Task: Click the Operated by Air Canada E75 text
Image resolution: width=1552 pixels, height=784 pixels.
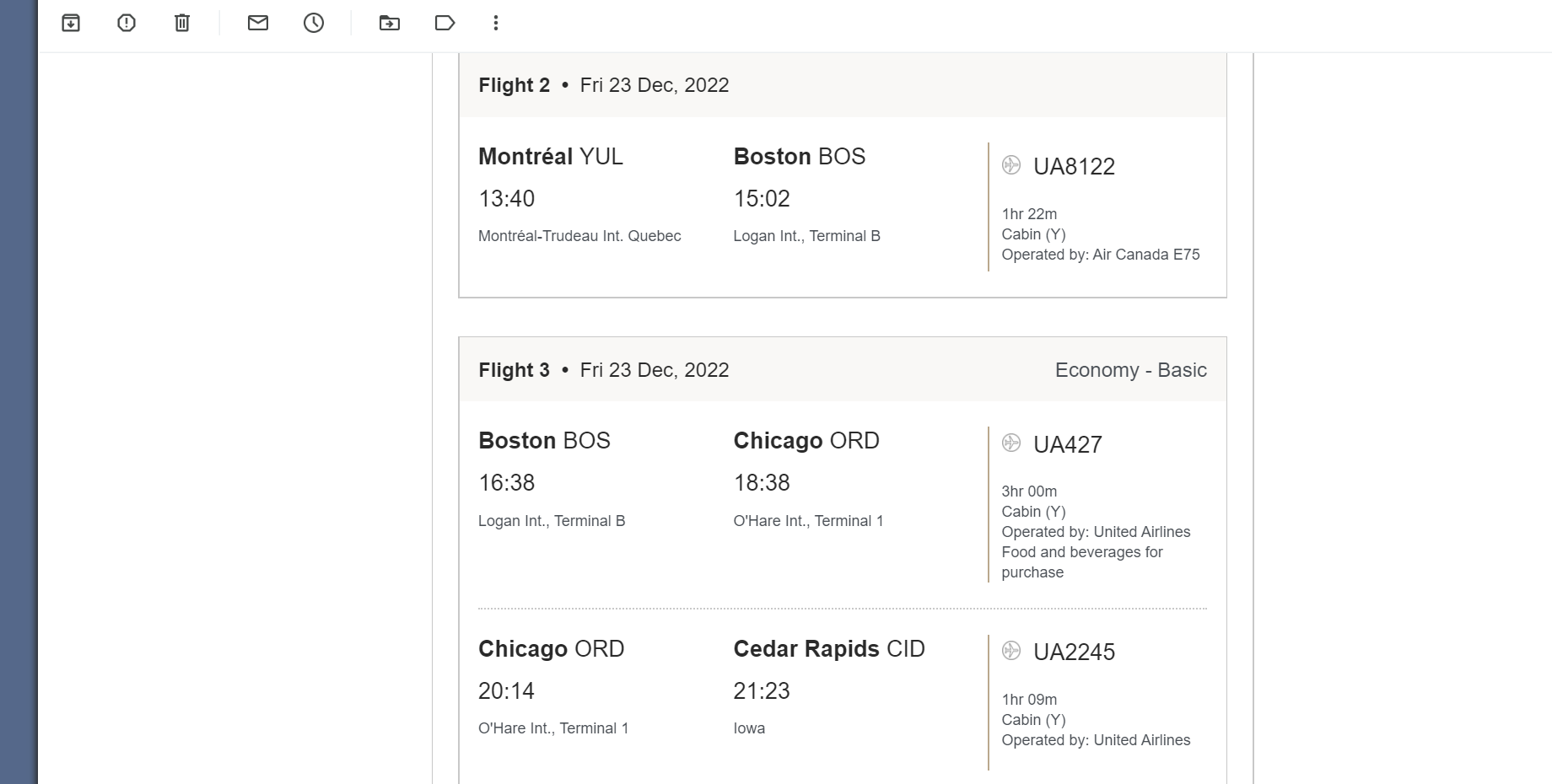Action: pyautogui.click(x=1100, y=255)
